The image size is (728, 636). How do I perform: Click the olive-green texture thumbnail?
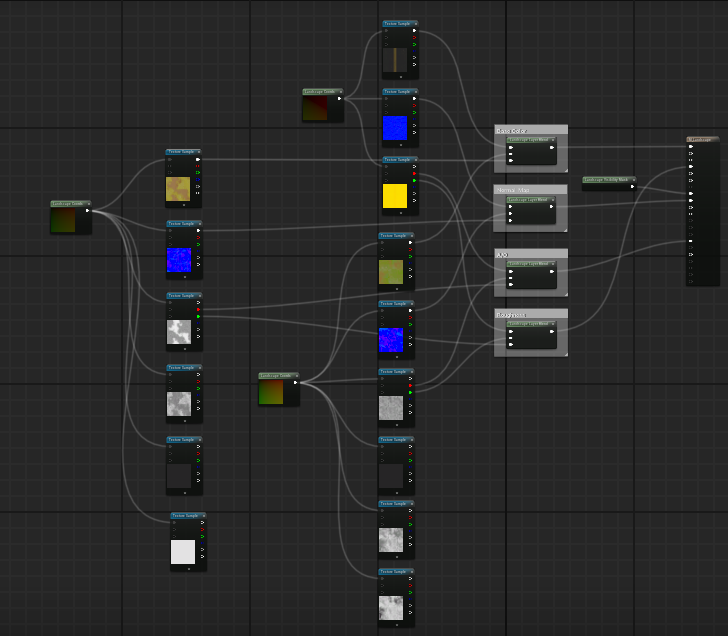(x=391, y=272)
